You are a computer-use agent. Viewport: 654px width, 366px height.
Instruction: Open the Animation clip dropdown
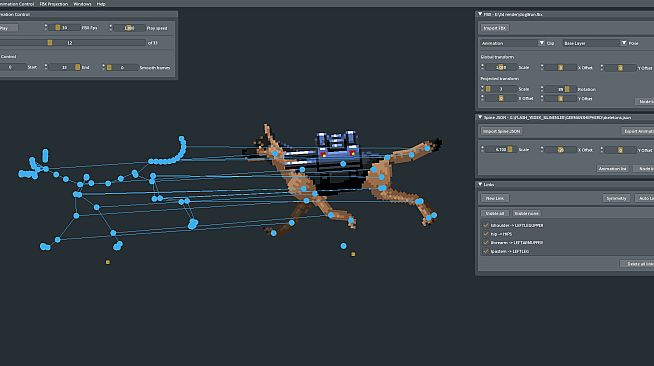[513, 43]
